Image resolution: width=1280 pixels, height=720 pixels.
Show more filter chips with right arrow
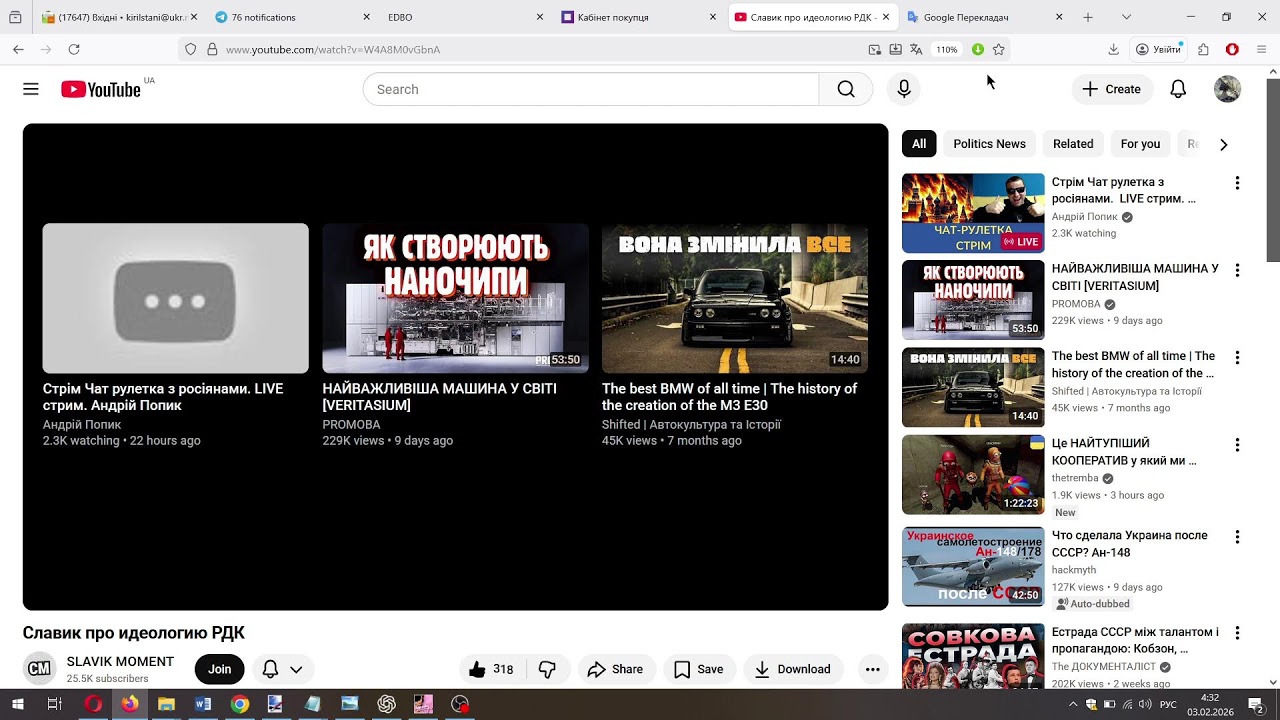coord(1223,144)
